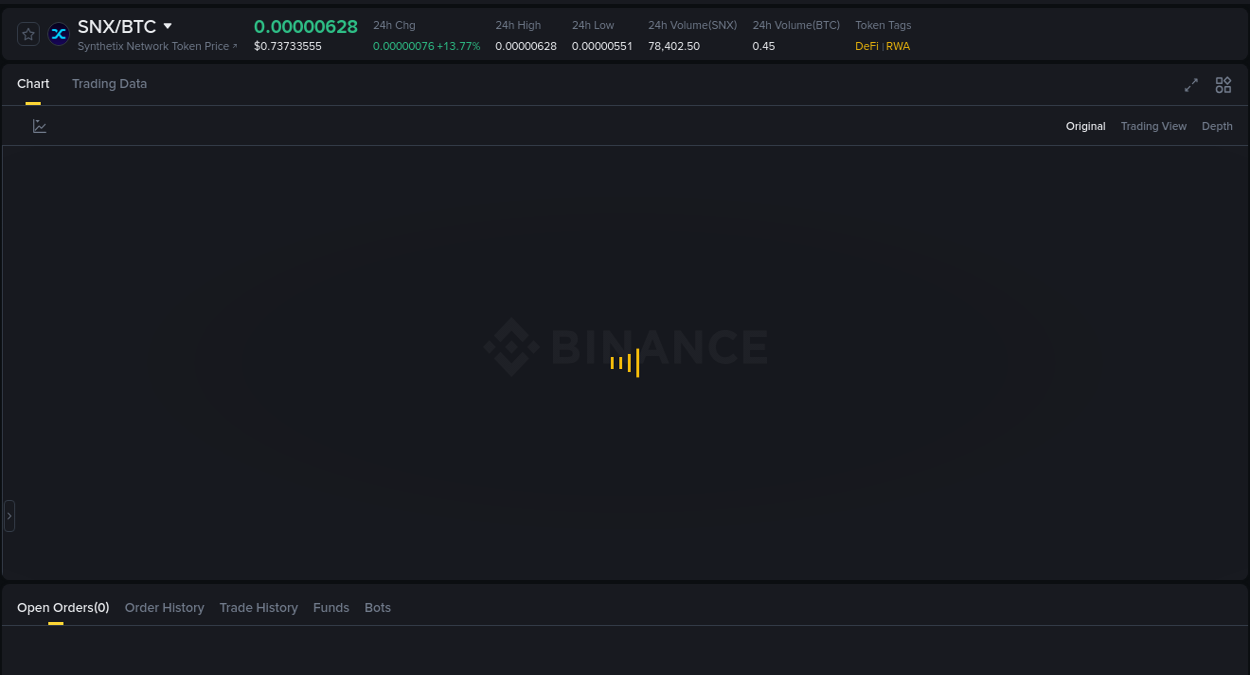Toggle favorite star for SNX/BTC pair
Viewport: 1250px width, 675px height.
pos(27,33)
